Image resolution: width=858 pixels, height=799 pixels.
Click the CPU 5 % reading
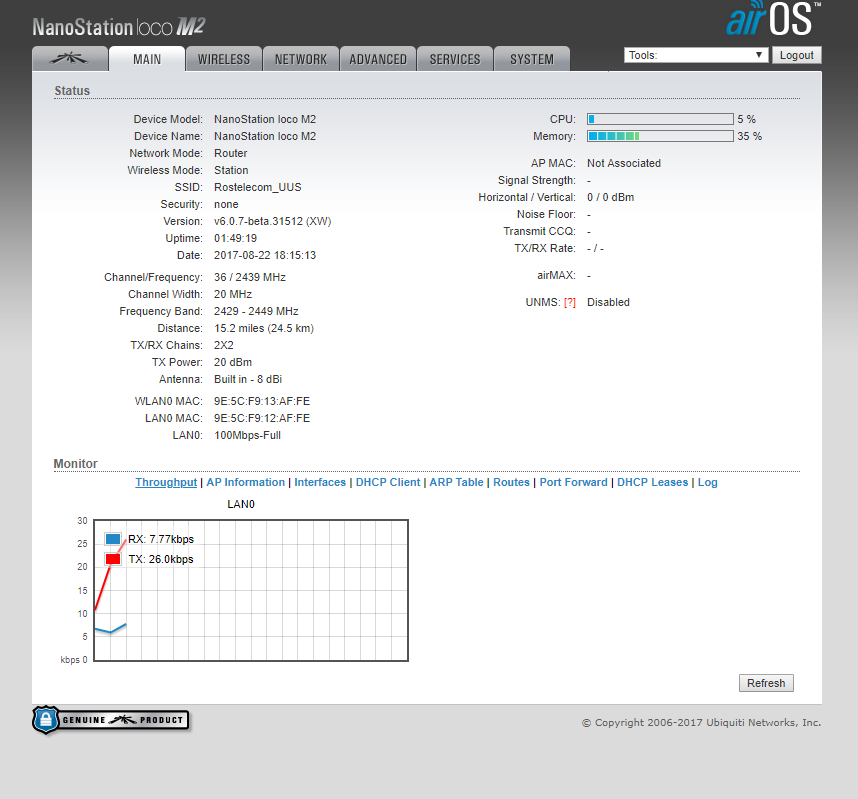(746, 119)
